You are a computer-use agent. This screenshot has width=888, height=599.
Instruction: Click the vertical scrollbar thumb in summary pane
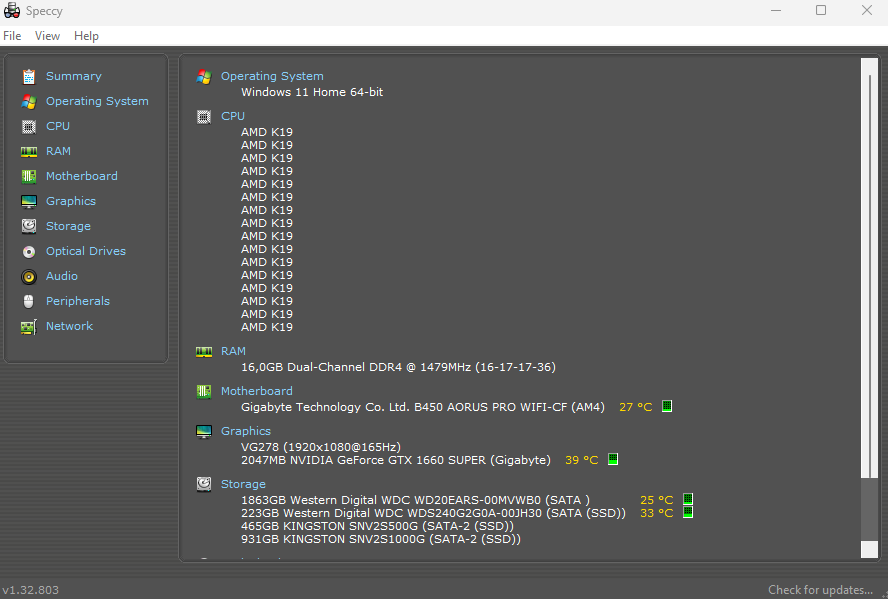(869, 276)
